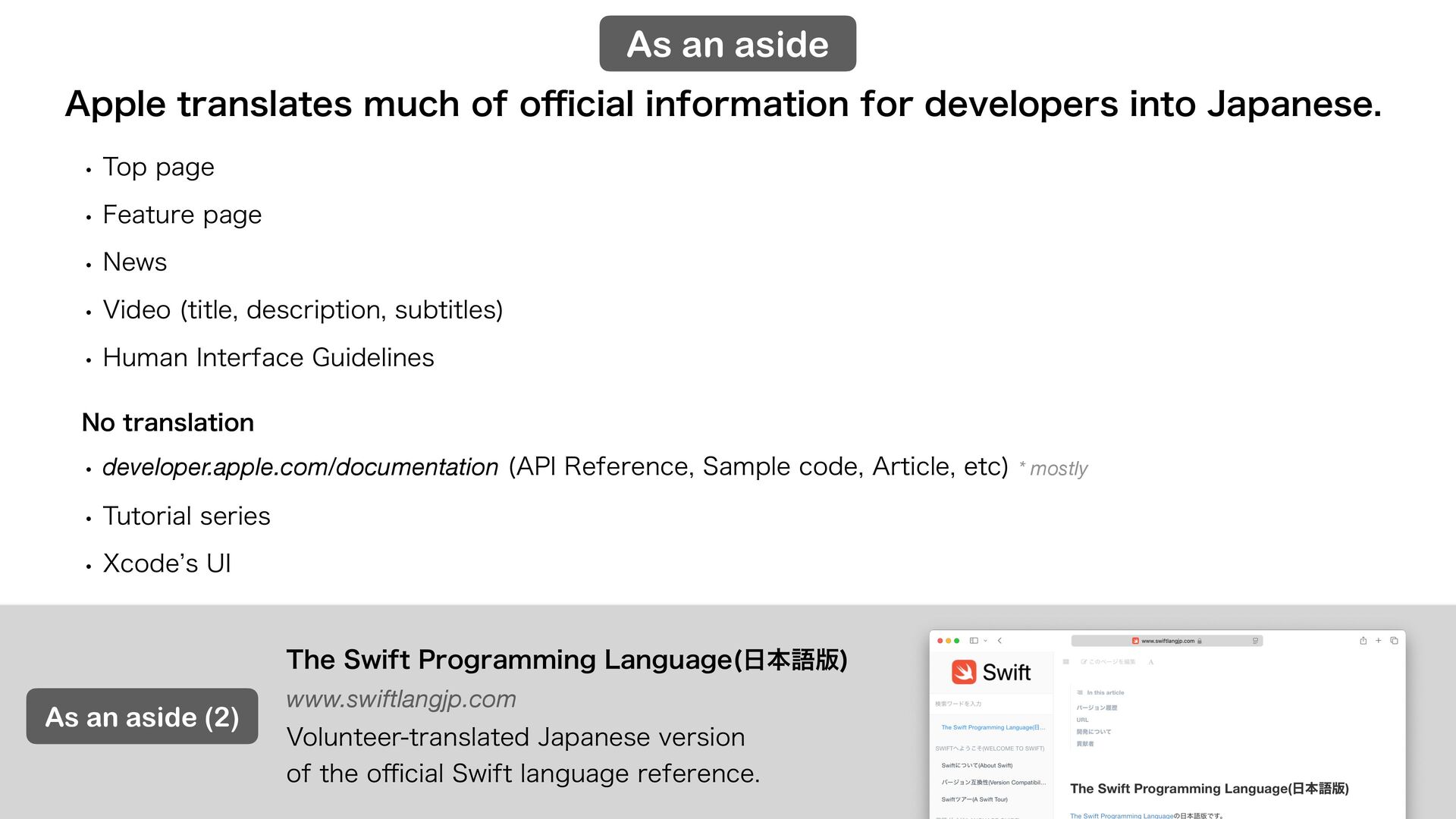This screenshot has width=1456, height=819.
Task: Click the slide's 'The Swift Programming Language(日本語版)' heading
Action: 566,660
